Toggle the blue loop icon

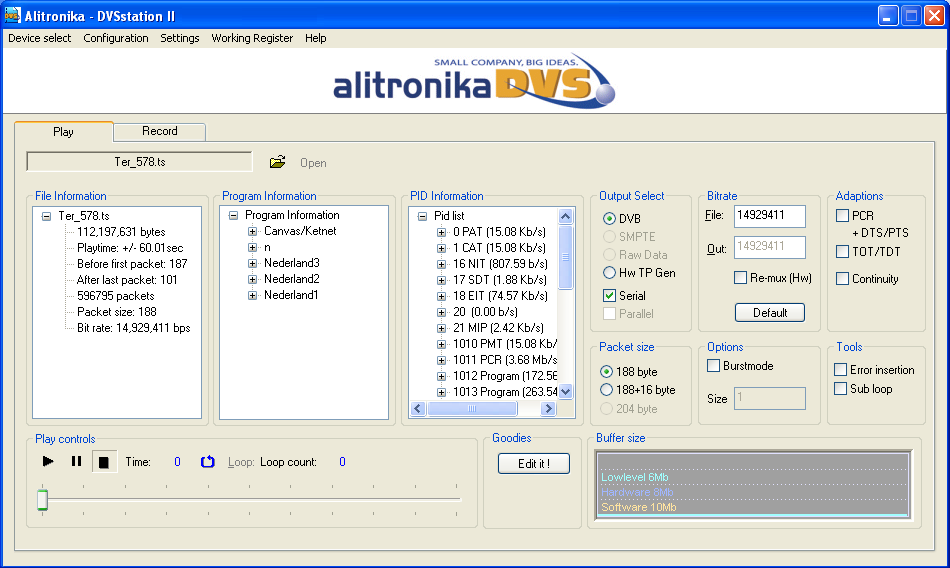point(207,462)
